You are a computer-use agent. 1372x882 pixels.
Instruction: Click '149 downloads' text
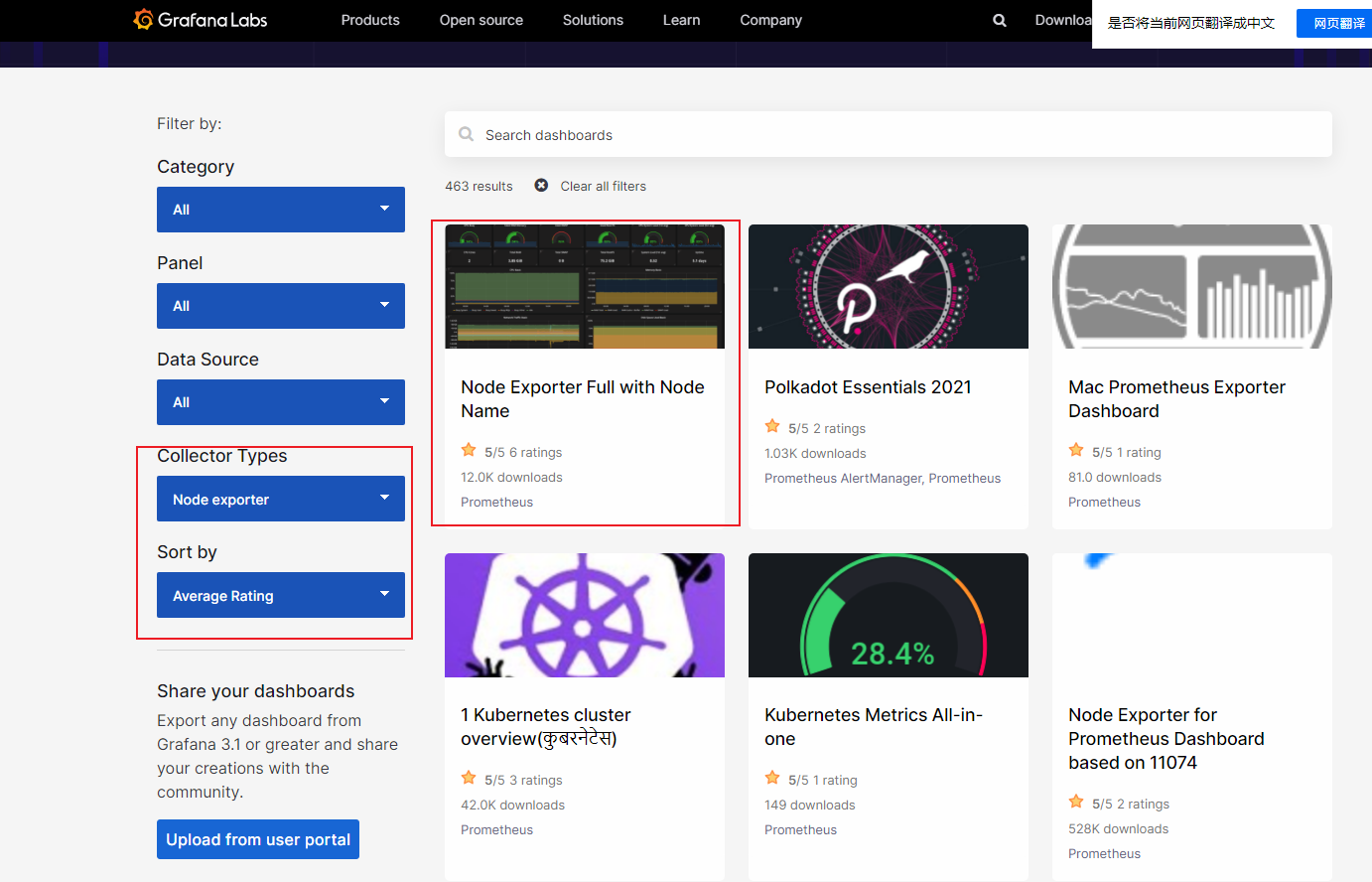(x=810, y=805)
